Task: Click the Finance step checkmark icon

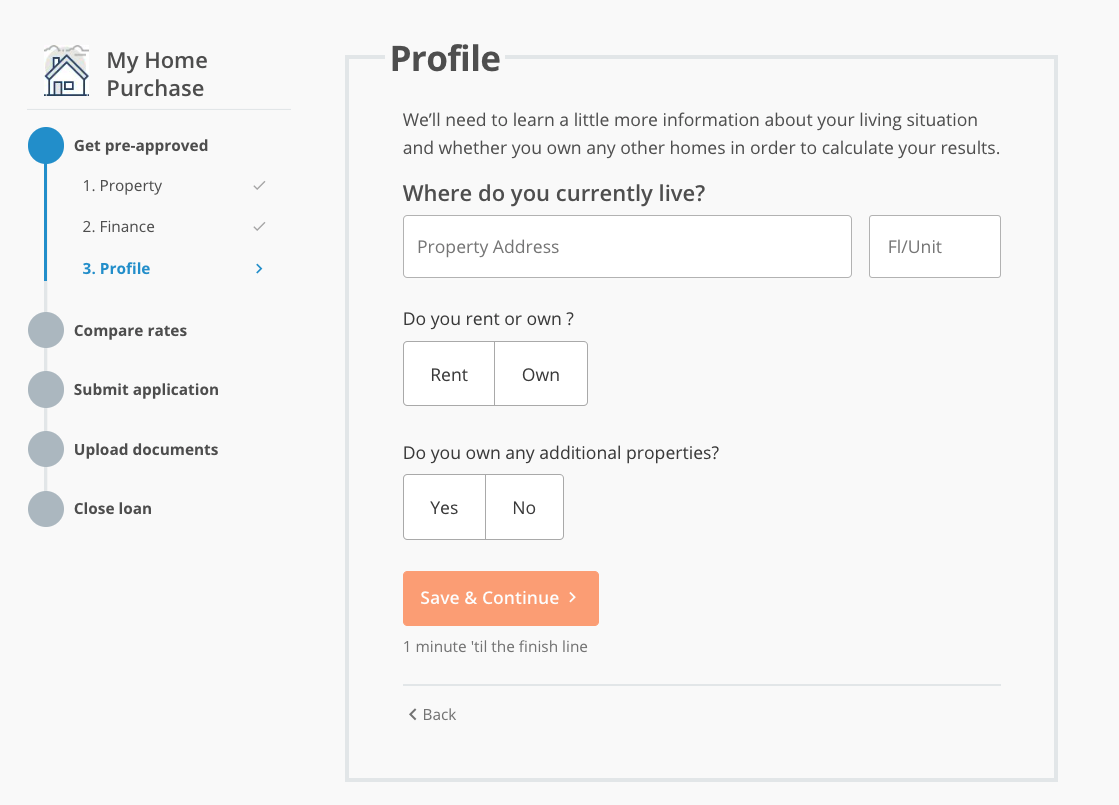Action: tap(259, 227)
